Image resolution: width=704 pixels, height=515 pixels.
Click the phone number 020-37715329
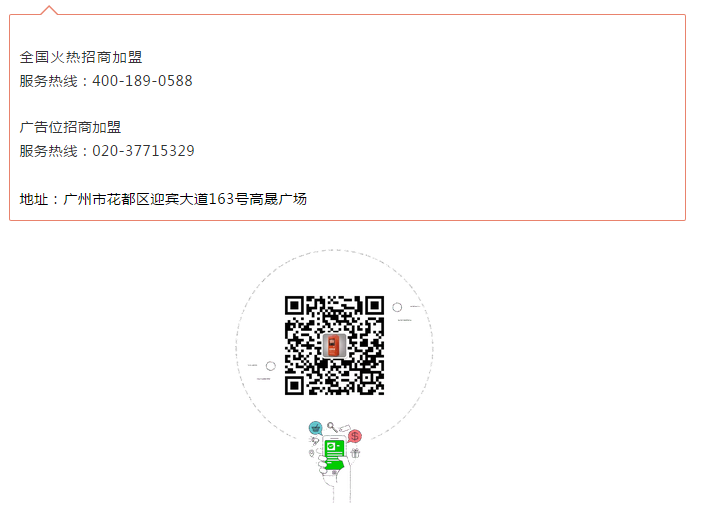143,151
